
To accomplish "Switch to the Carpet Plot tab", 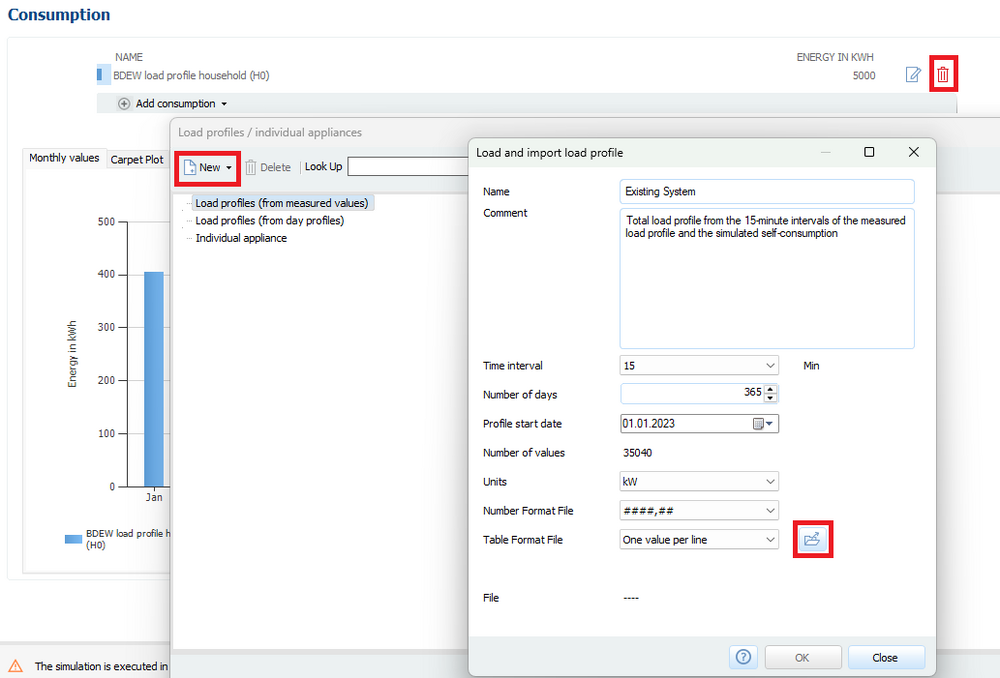I will click(137, 159).
